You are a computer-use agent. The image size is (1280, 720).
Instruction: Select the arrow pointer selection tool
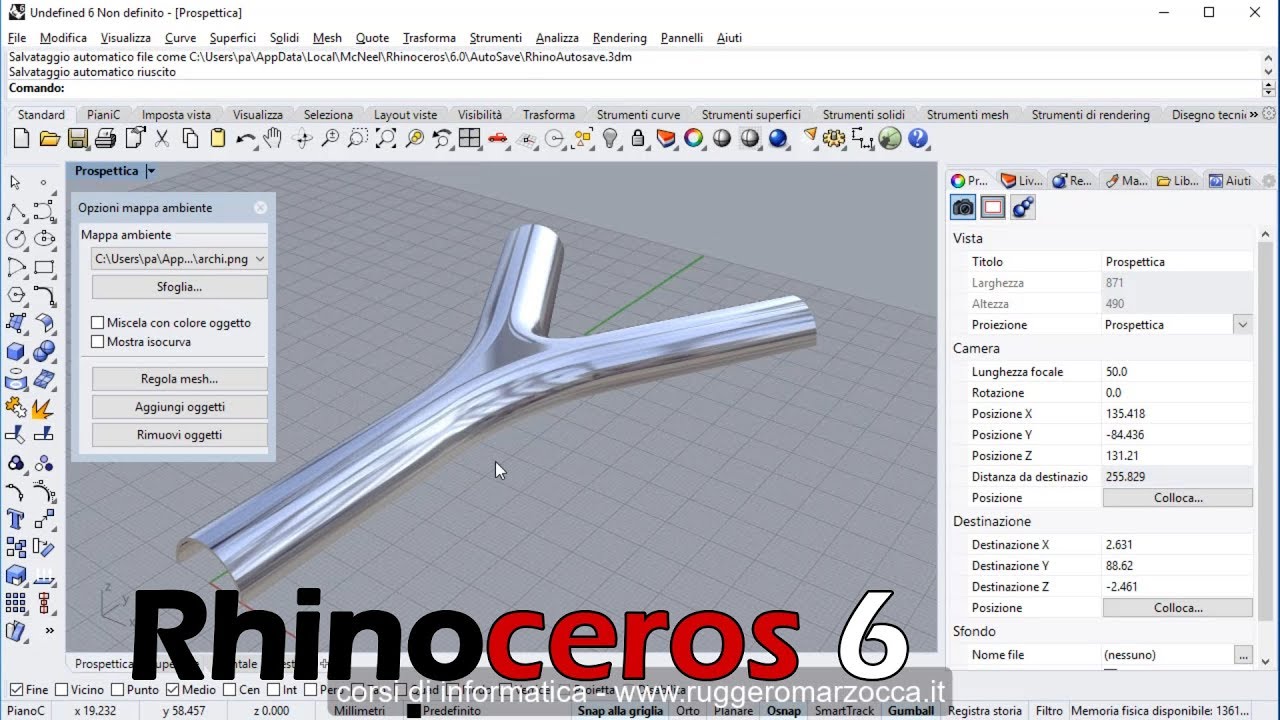(x=16, y=183)
